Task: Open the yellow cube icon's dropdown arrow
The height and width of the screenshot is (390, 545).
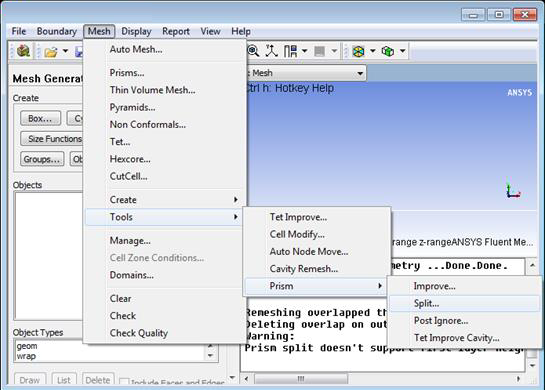Action: coord(373,51)
